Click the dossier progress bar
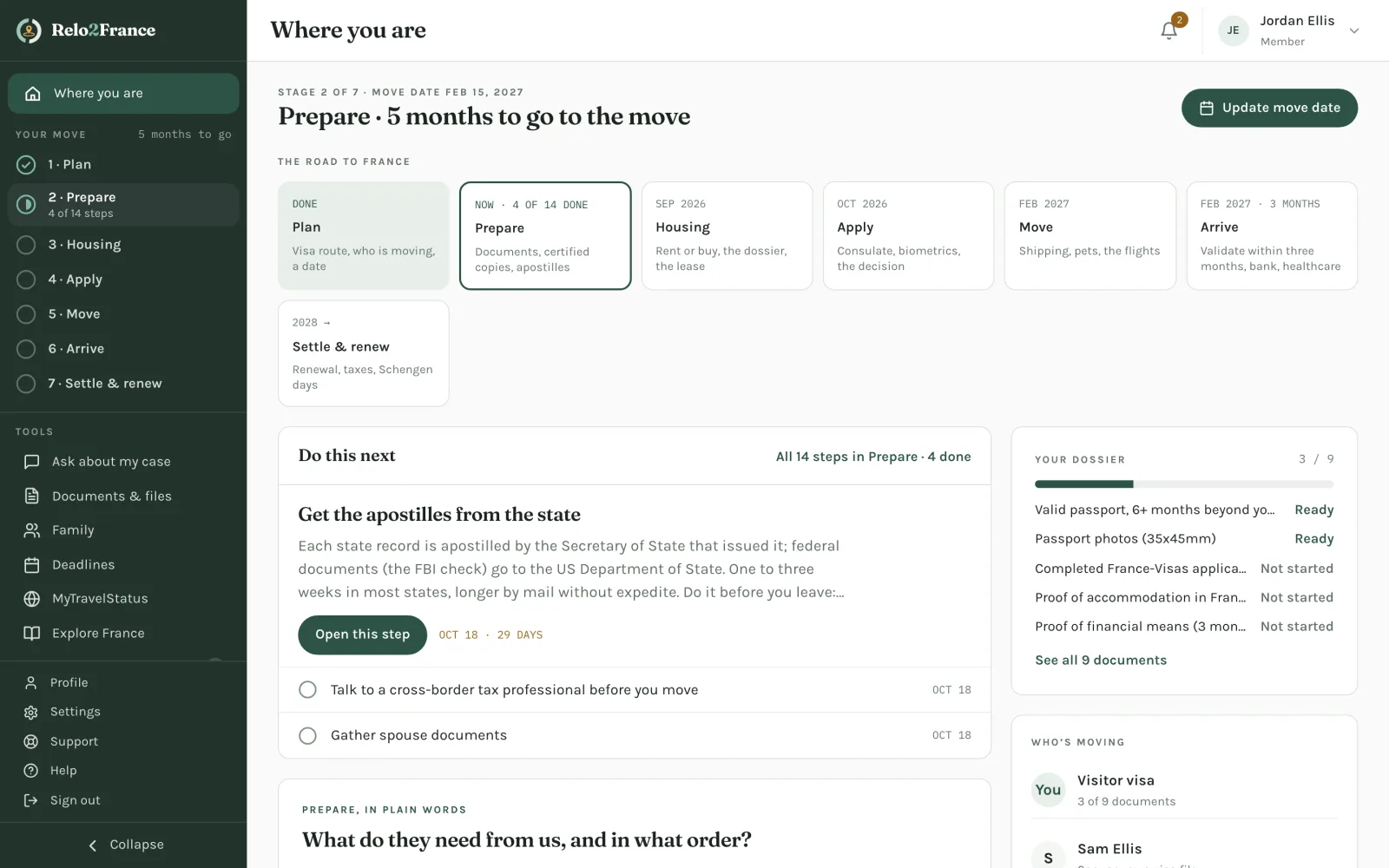The width and height of the screenshot is (1389, 868). [1184, 484]
